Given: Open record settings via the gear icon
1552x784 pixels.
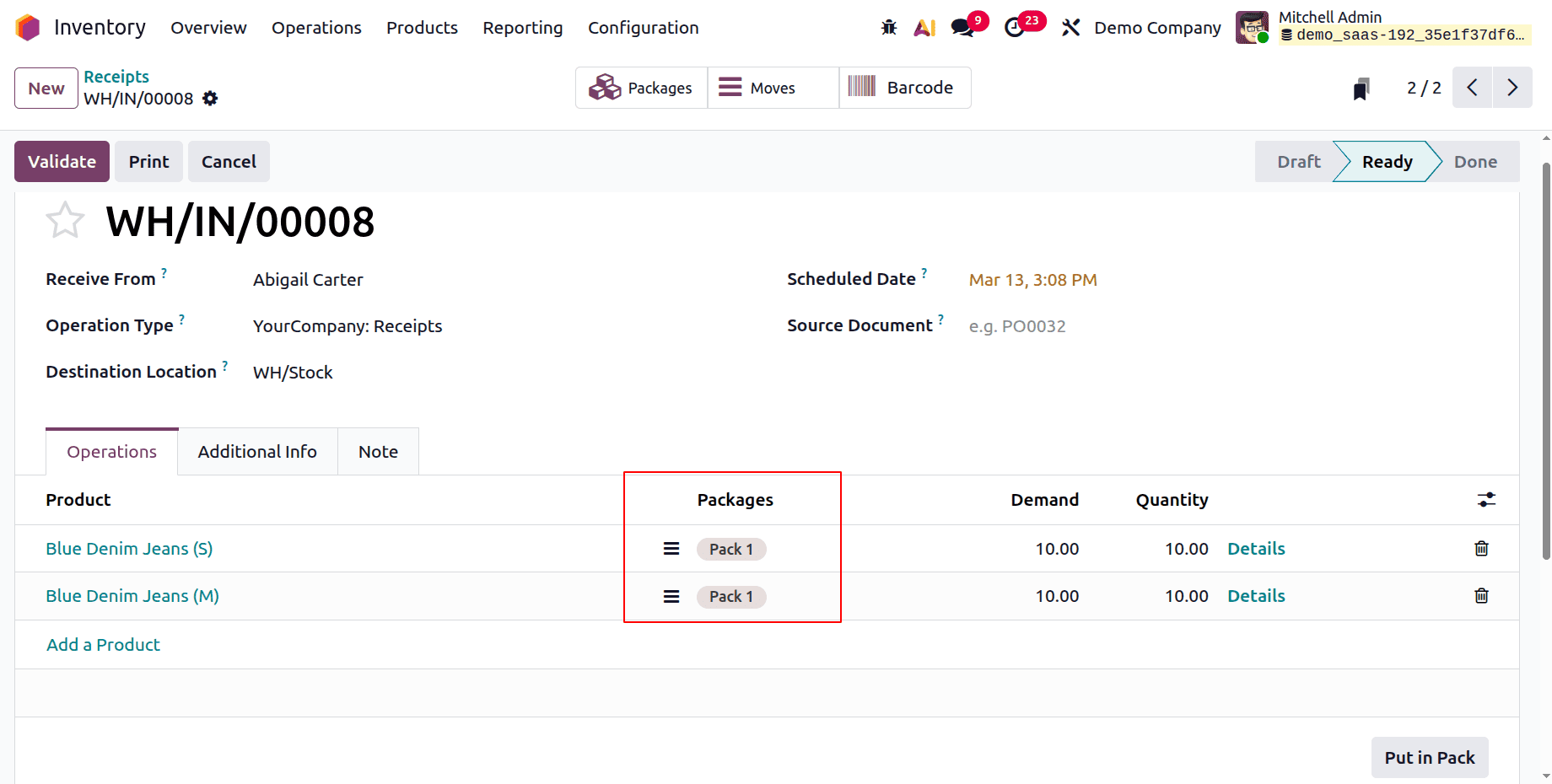Looking at the screenshot, I should (x=209, y=99).
